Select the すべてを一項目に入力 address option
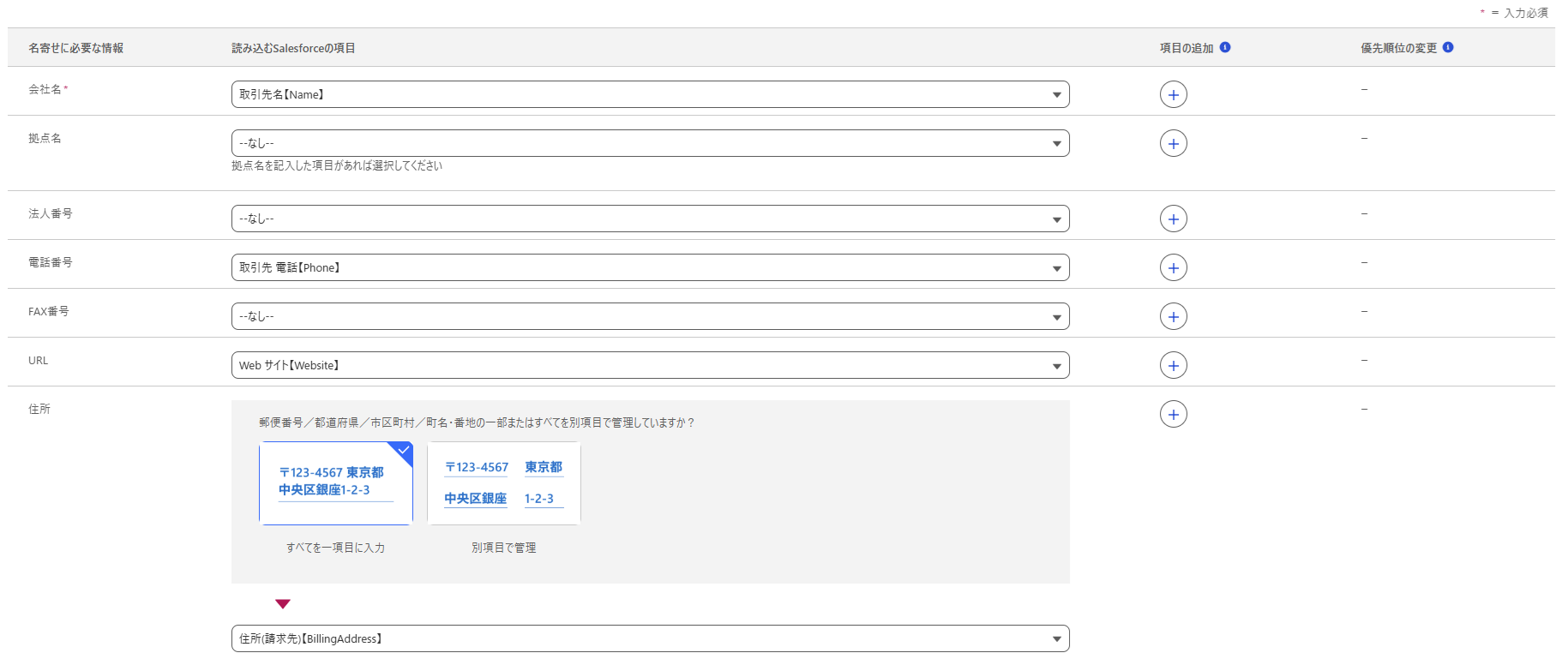The height and width of the screenshot is (653, 1568). pyautogui.click(x=336, y=483)
